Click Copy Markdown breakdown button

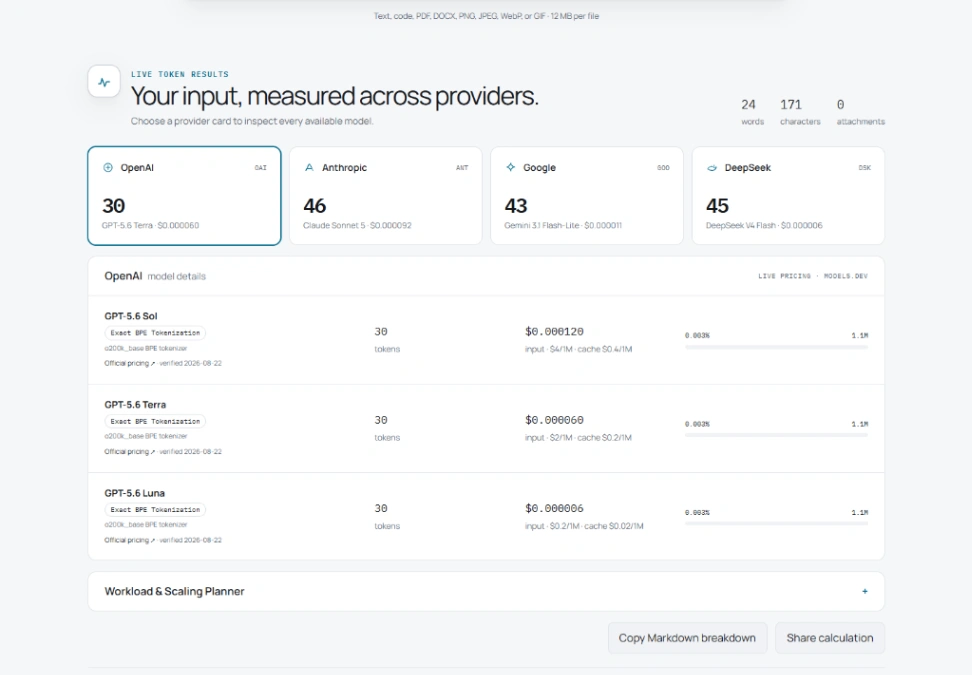point(687,638)
